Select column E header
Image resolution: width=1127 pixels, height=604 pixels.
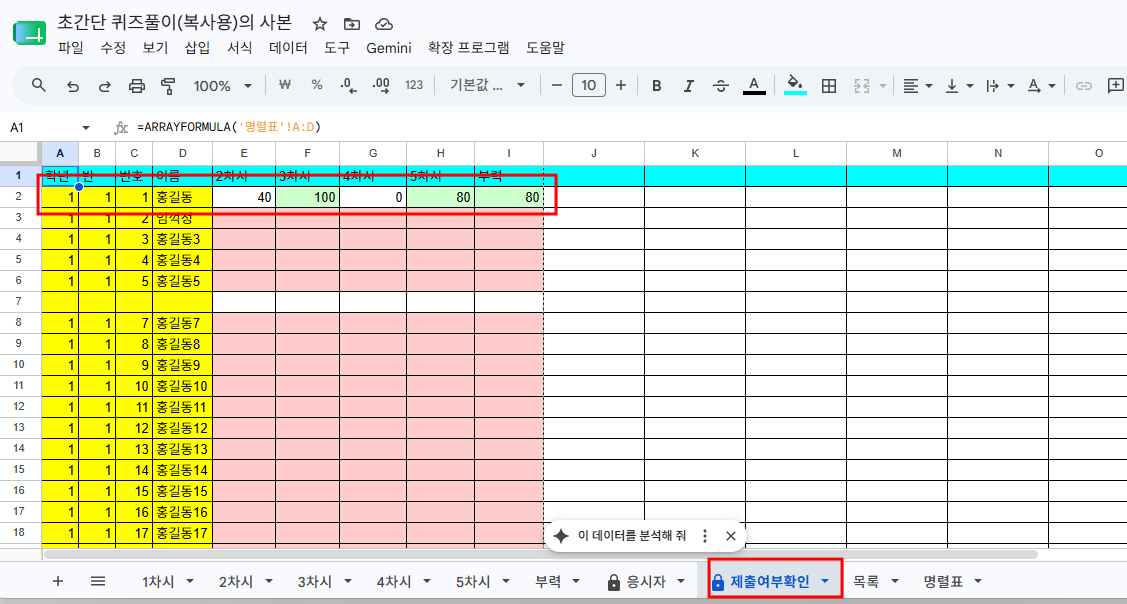point(244,152)
